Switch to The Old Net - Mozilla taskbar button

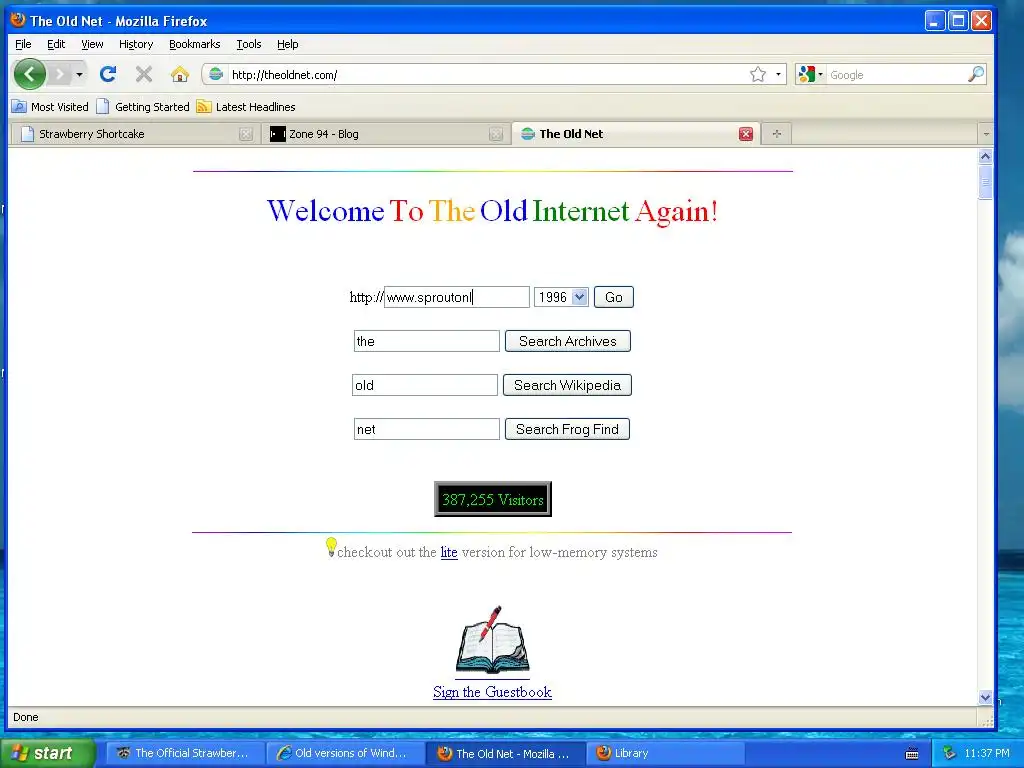(x=505, y=753)
